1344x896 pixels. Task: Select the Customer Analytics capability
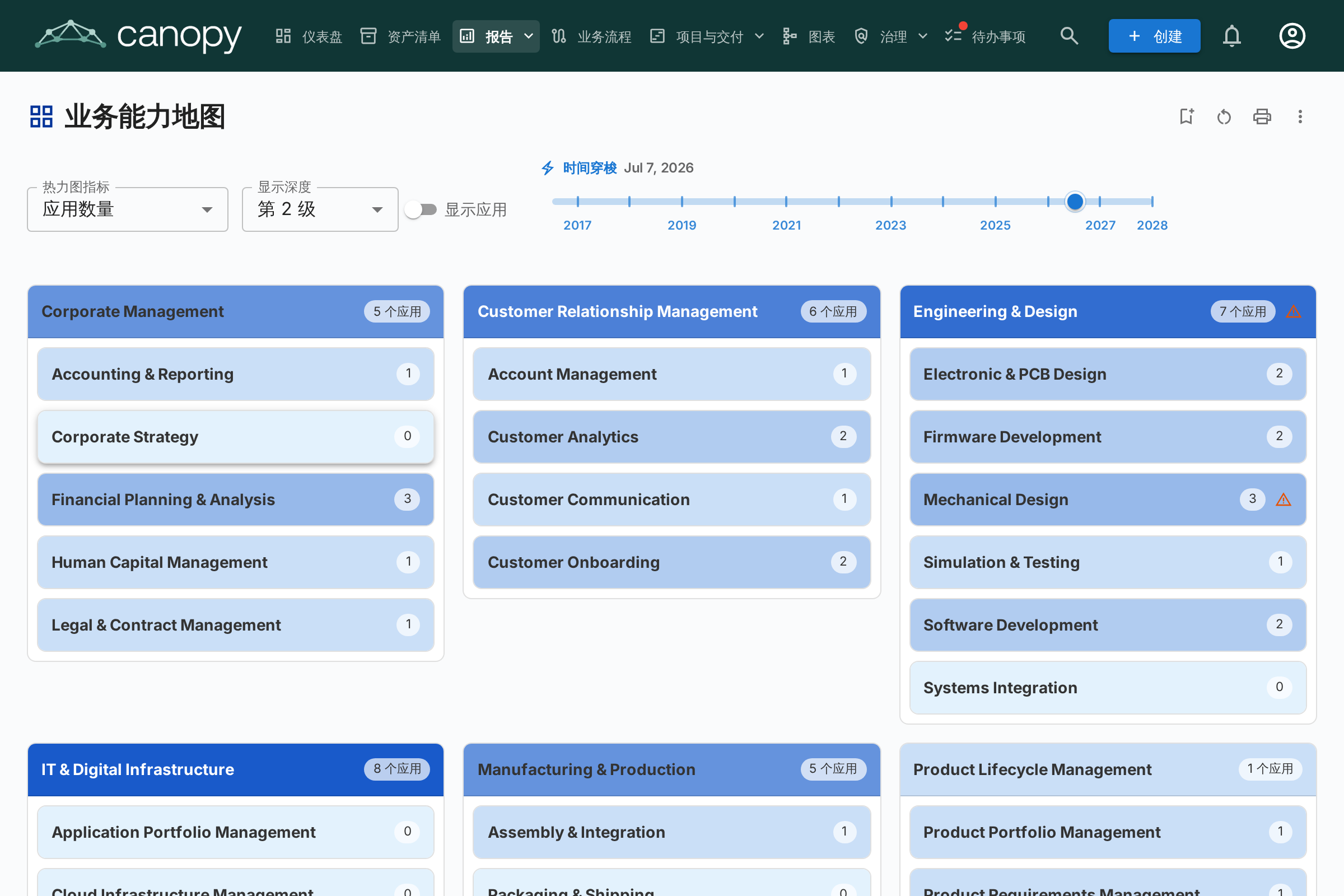[x=671, y=437]
